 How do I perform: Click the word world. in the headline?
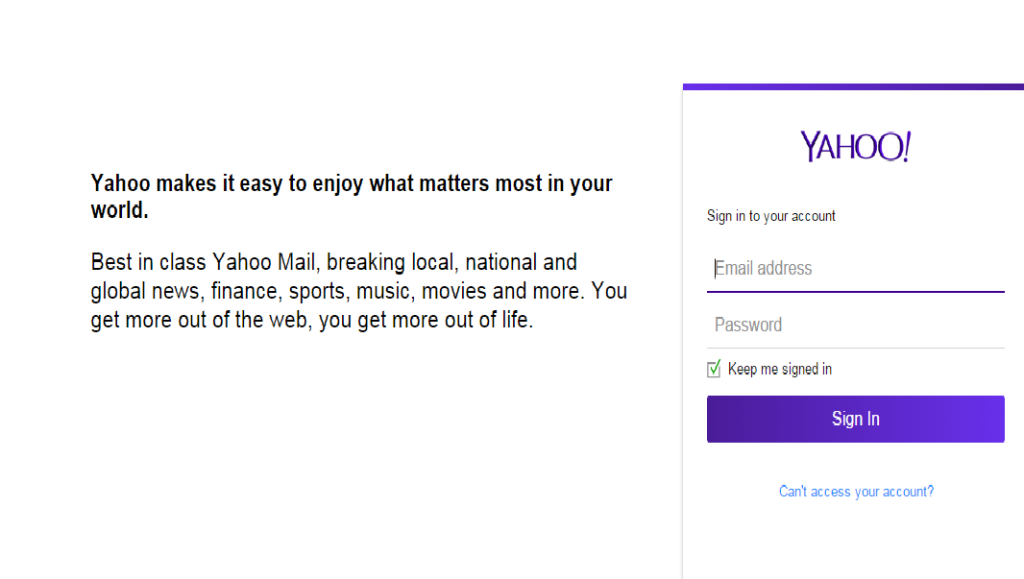[x=120, y=210]
